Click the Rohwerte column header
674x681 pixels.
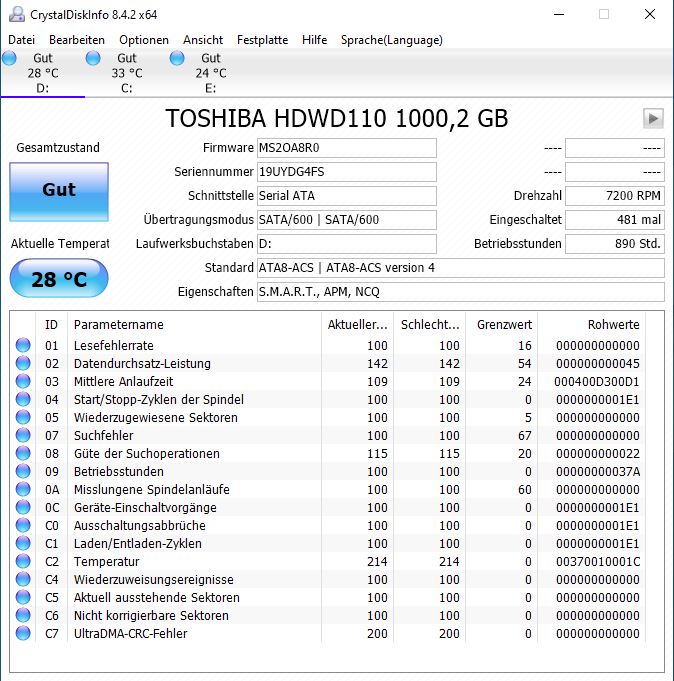point(591,324)
